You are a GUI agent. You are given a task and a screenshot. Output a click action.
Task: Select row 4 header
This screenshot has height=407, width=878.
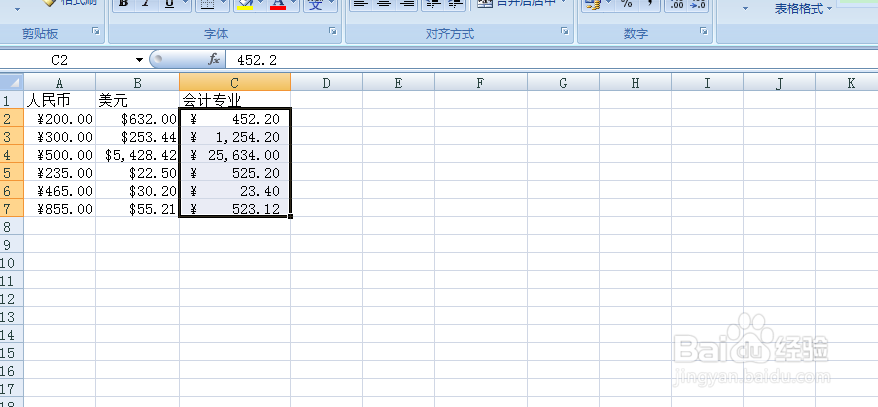coord(12,154)
